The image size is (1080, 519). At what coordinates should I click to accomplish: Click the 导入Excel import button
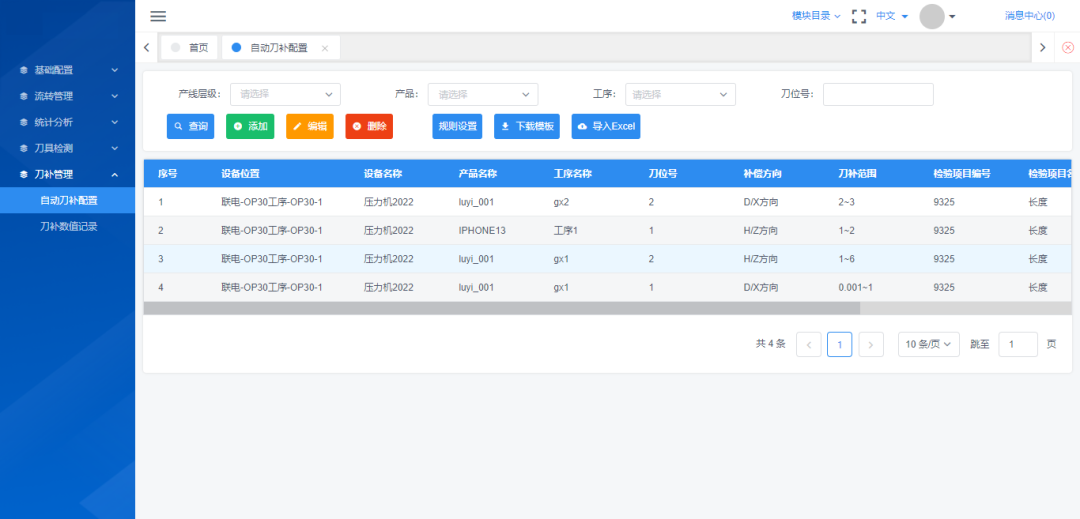[x=606, y=127]
